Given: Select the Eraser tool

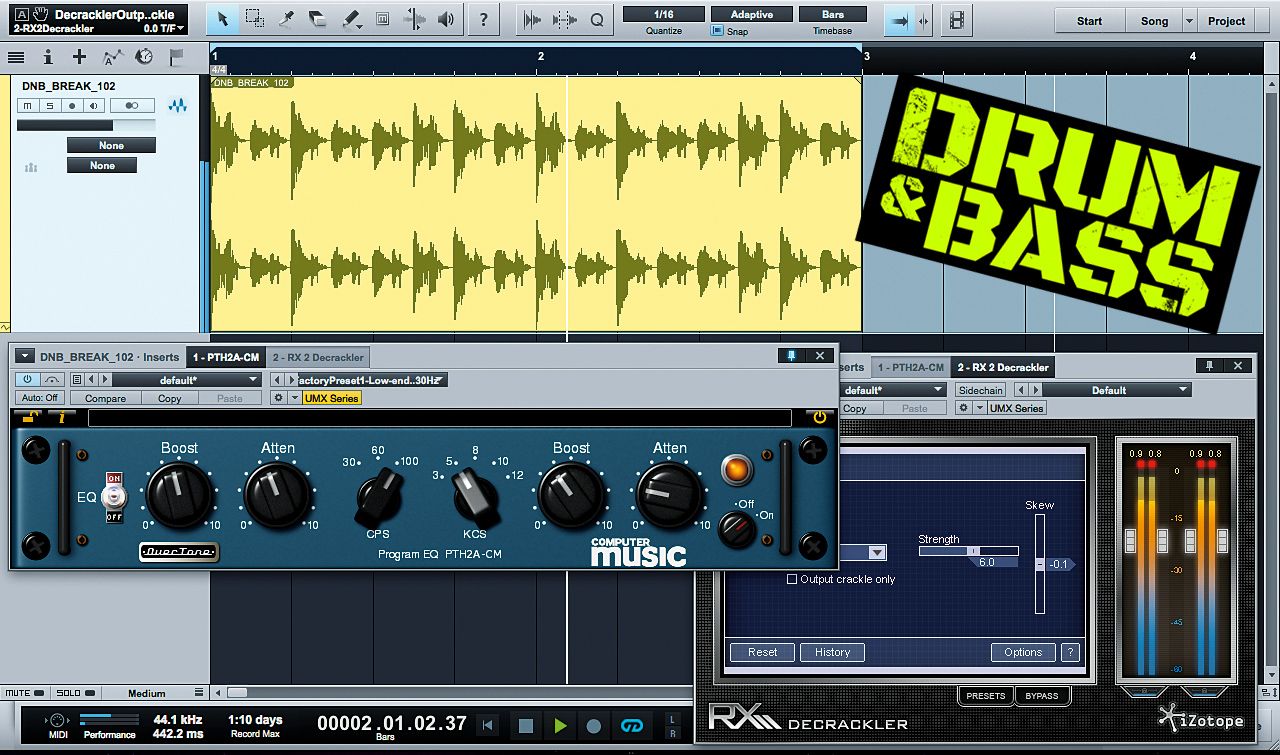Looking at the screenshot, I should coord(318,19).
